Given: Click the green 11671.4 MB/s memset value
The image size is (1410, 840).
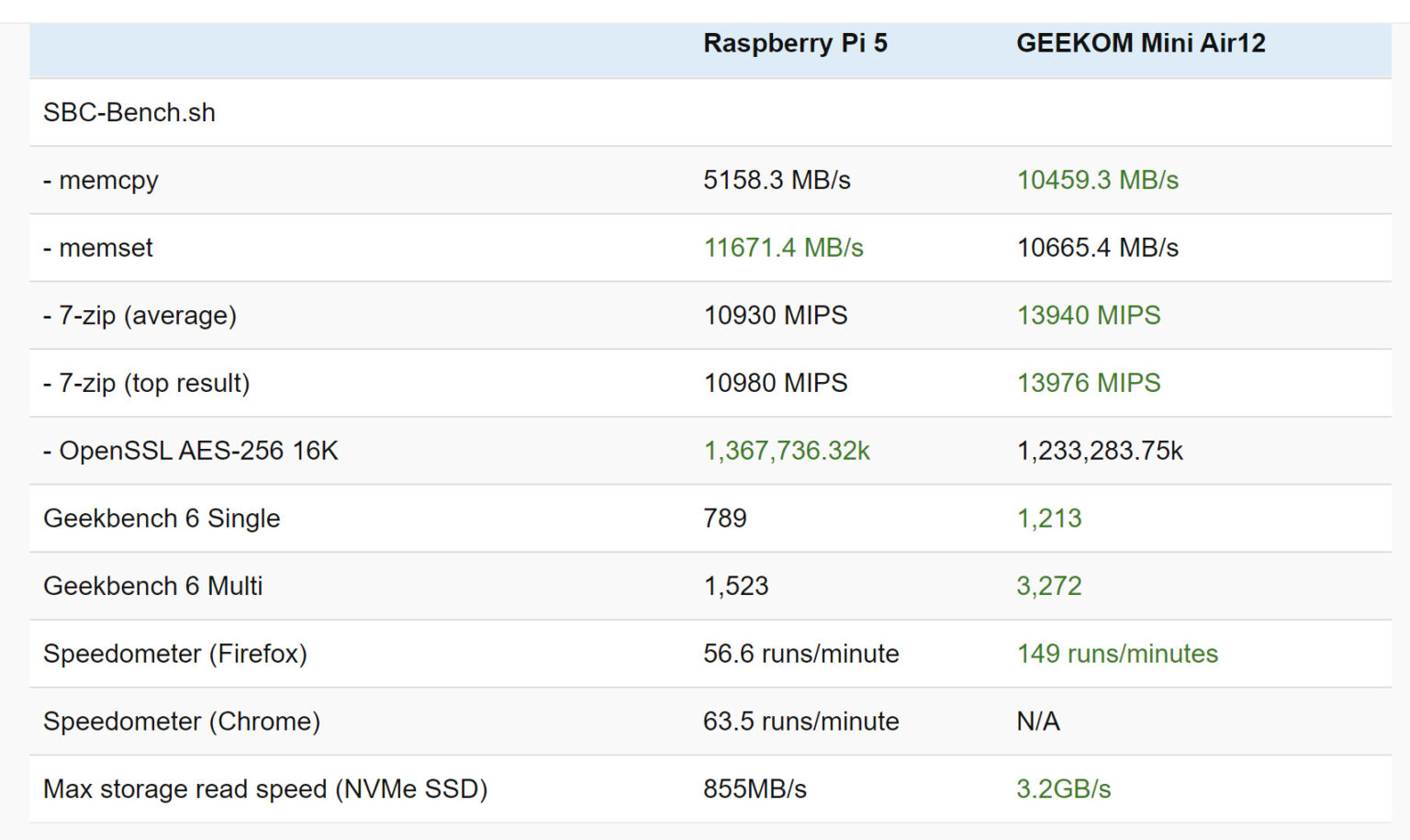Looking at the screenshot, I should click(x=782, y=247).
